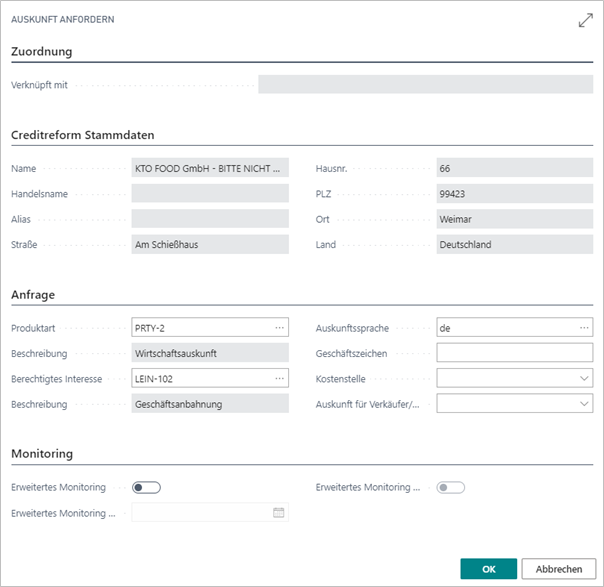The width and height of the screenshot is (604, 587).
Task: Select the Produktart text showing PRTY-2
Action: (200, 327)
